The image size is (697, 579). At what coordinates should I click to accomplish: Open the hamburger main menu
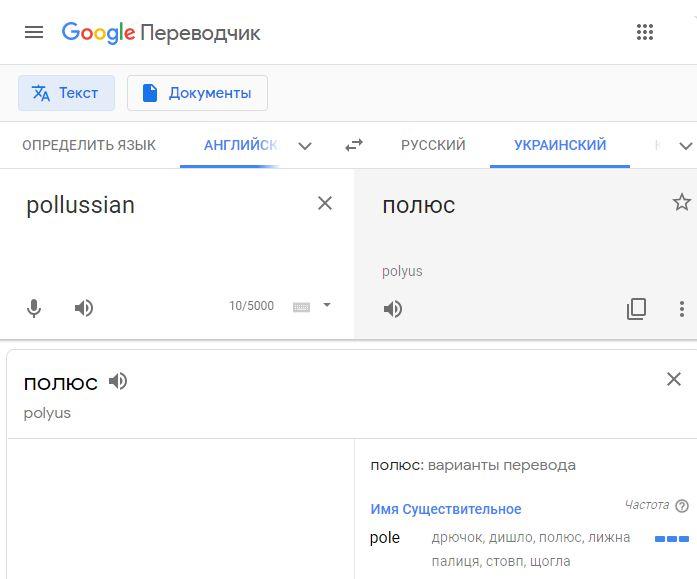(x=34, y=32)
